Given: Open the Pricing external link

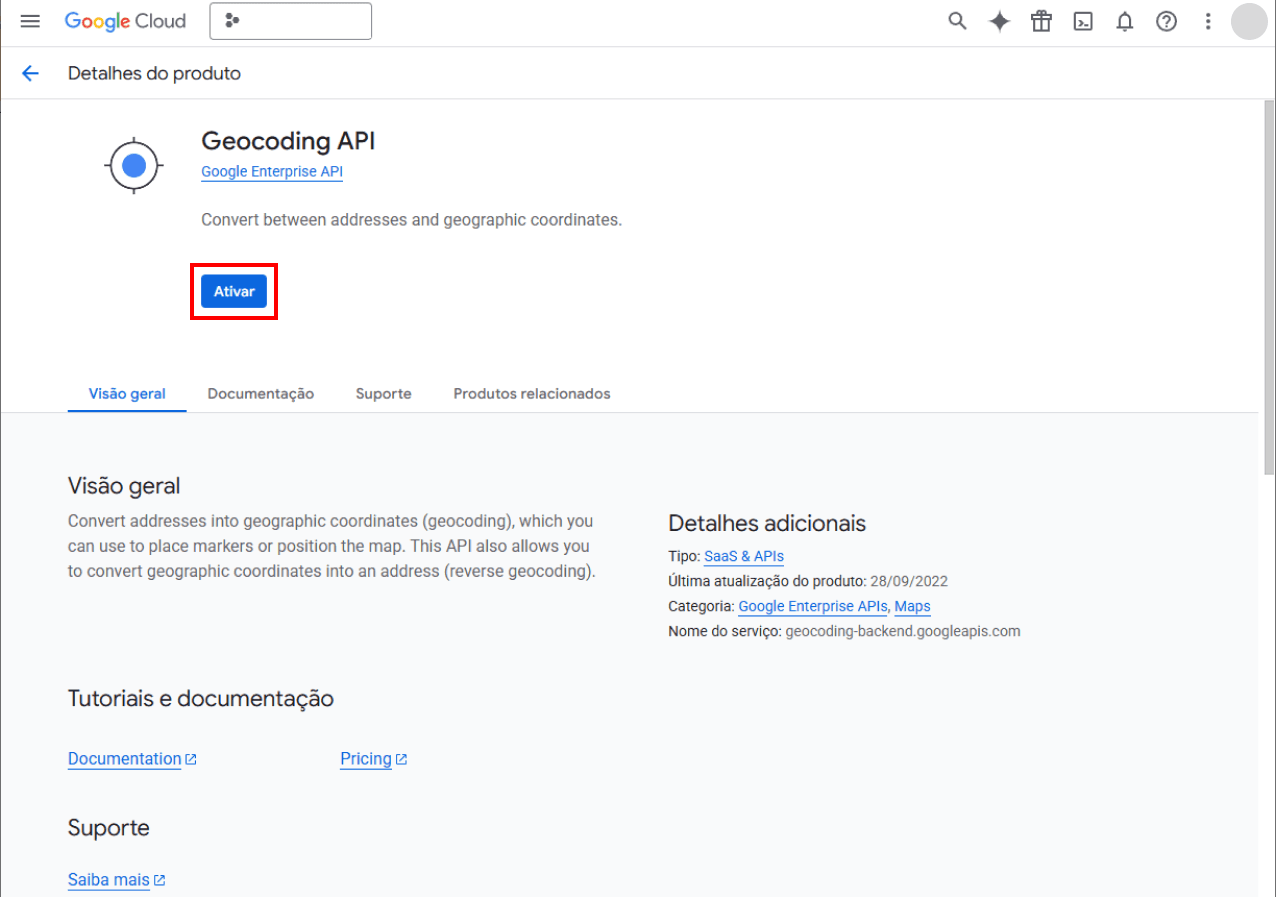Looking at the screenshot, I should coord(366,759).
